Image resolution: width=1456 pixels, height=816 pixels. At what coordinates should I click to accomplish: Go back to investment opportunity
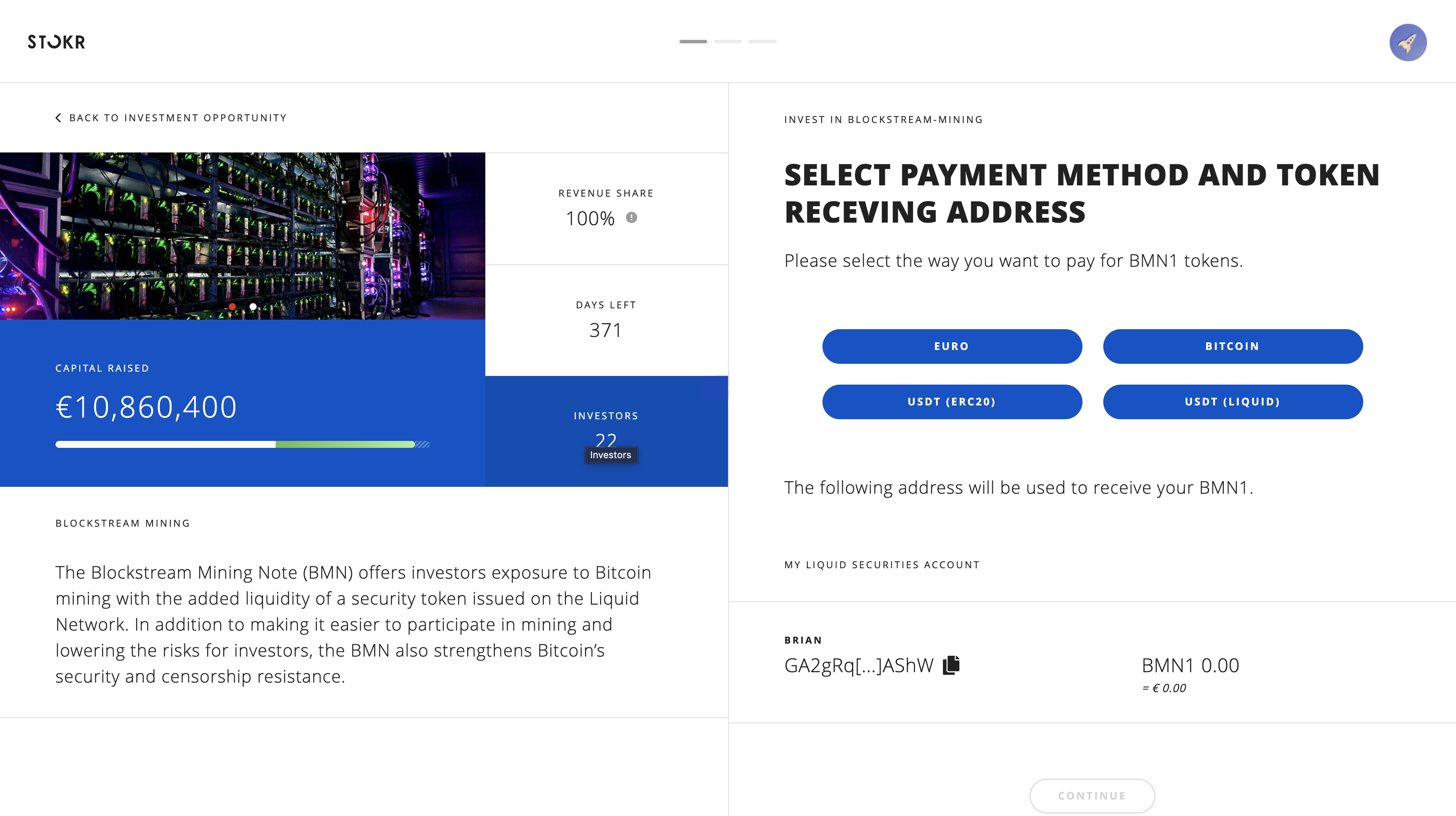tap(178, 117)
